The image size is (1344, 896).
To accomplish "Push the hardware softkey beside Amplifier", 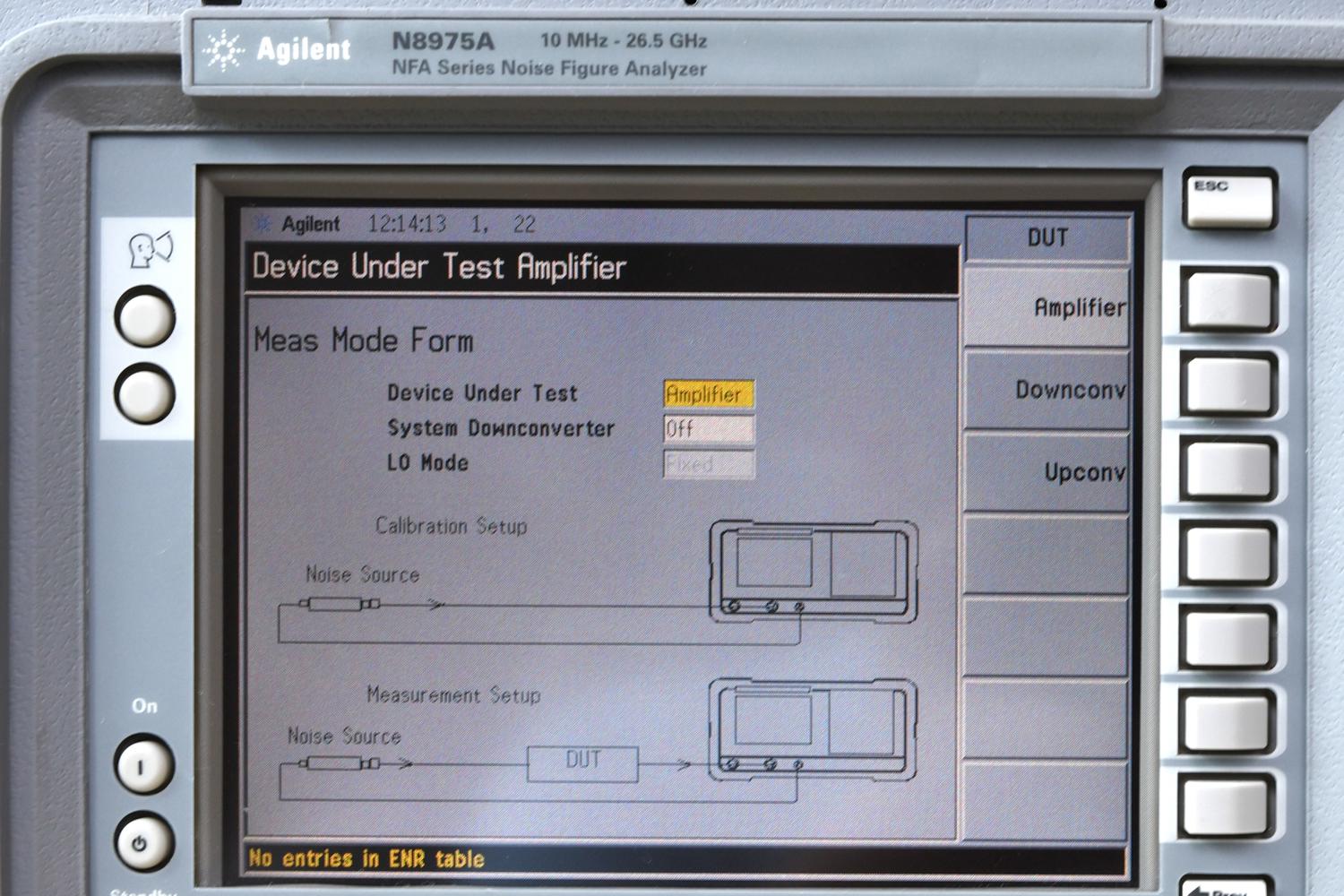I will pyautogui.click(x=1228, y=300).
